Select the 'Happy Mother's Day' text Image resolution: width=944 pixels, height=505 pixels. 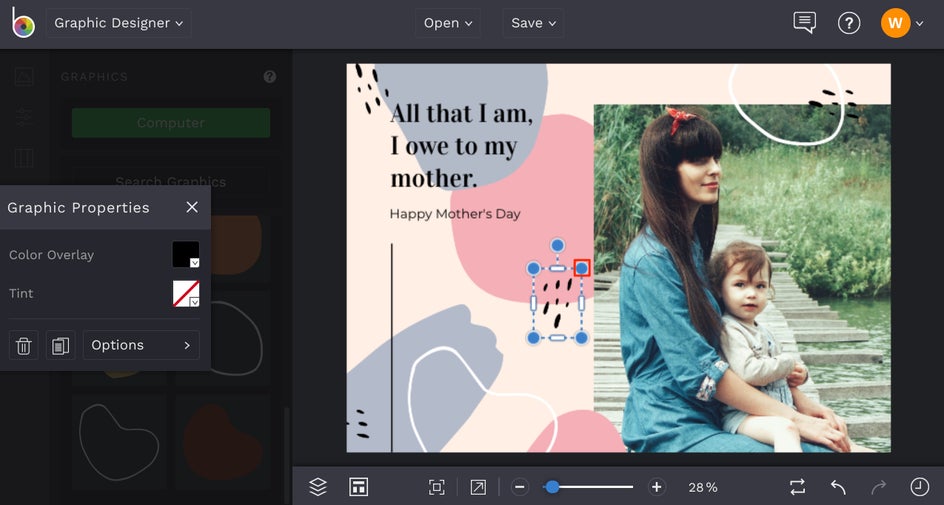click(455, 214)
